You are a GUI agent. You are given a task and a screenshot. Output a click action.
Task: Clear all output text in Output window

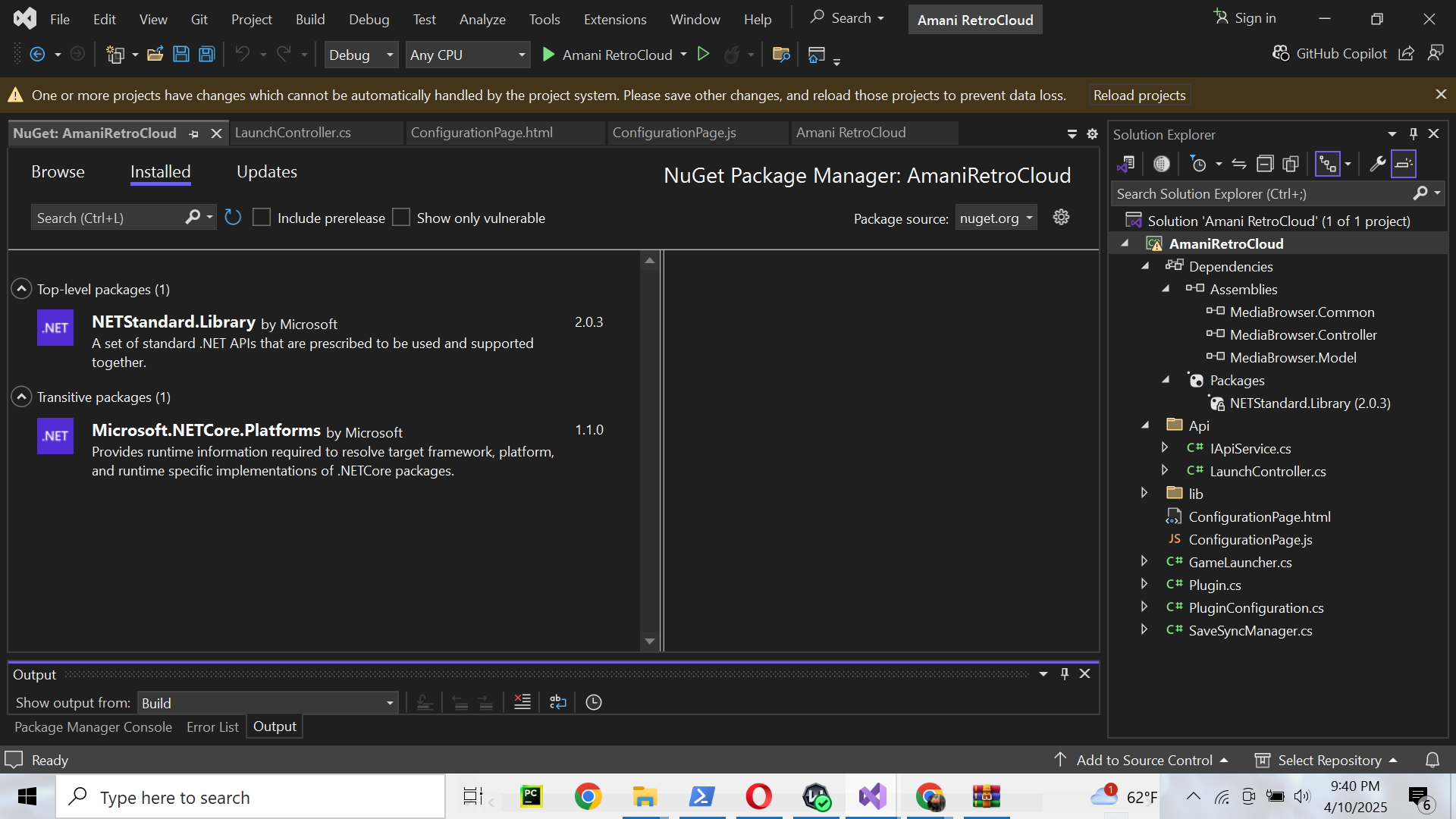click(522, 702)
